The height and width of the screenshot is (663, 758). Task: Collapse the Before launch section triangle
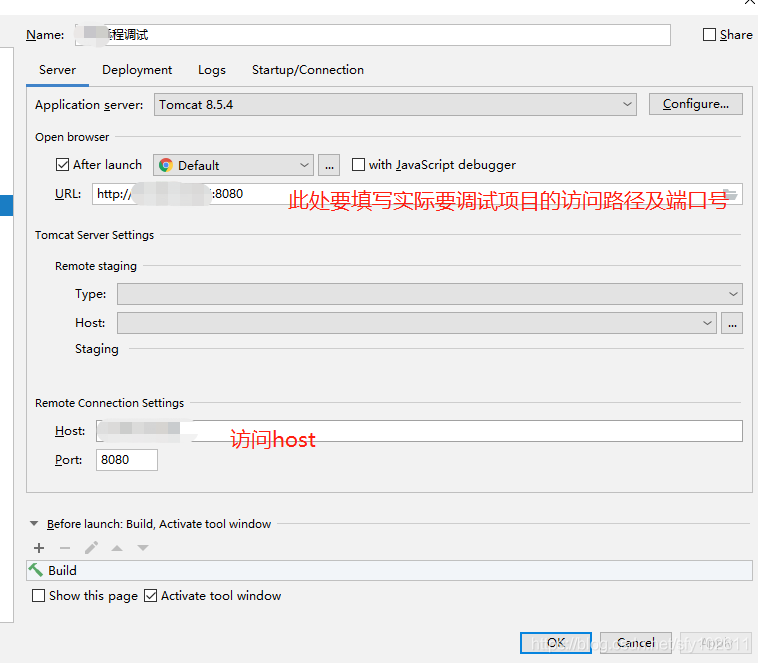pos(35,524)
